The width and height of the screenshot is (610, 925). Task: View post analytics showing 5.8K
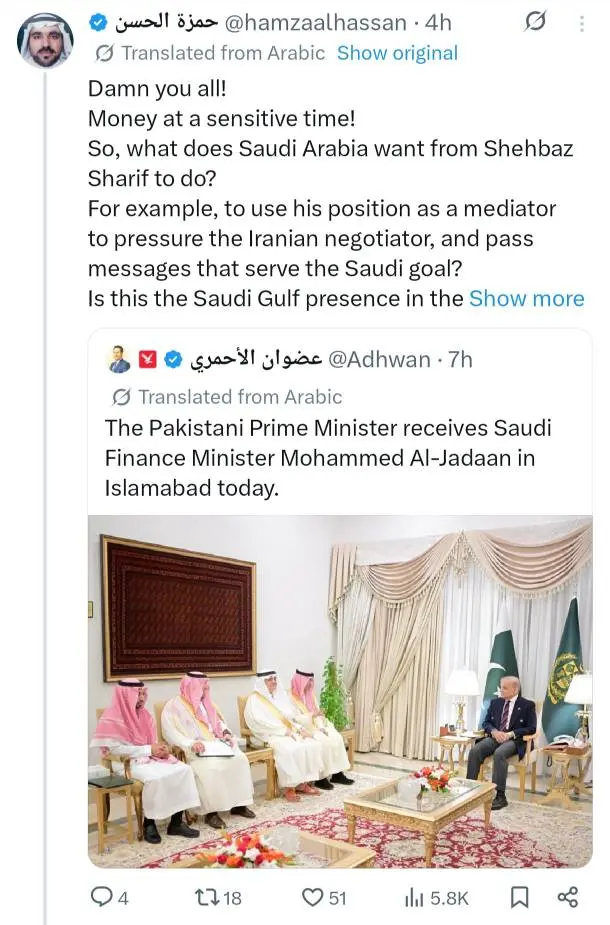point(414,898)
